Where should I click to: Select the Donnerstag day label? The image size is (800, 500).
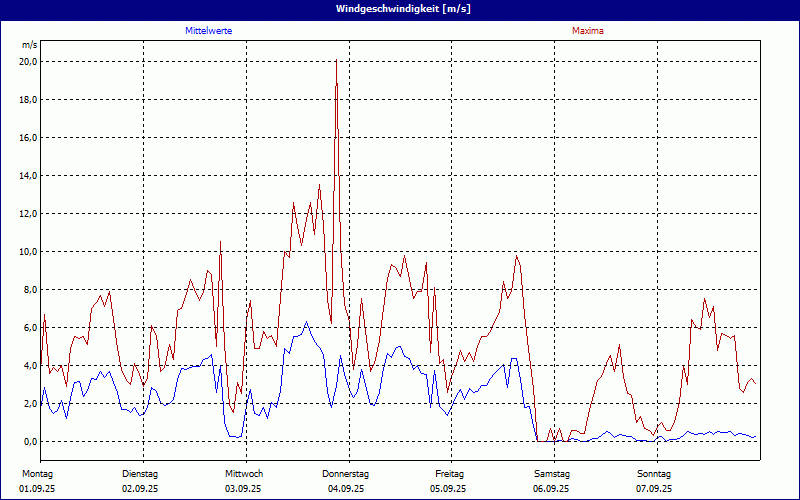click(x=346, y=473)
